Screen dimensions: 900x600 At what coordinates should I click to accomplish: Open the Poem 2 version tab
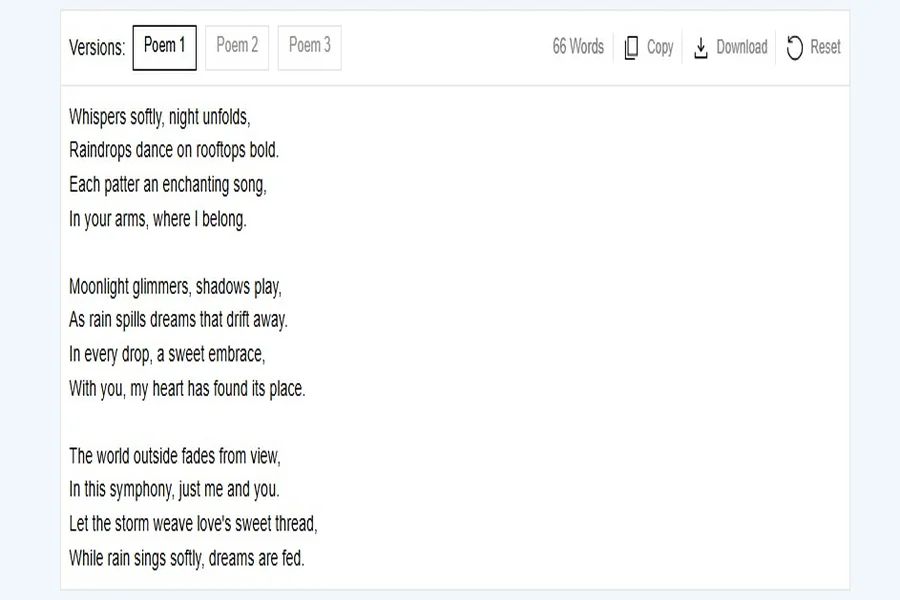click(x=237, y=47)
